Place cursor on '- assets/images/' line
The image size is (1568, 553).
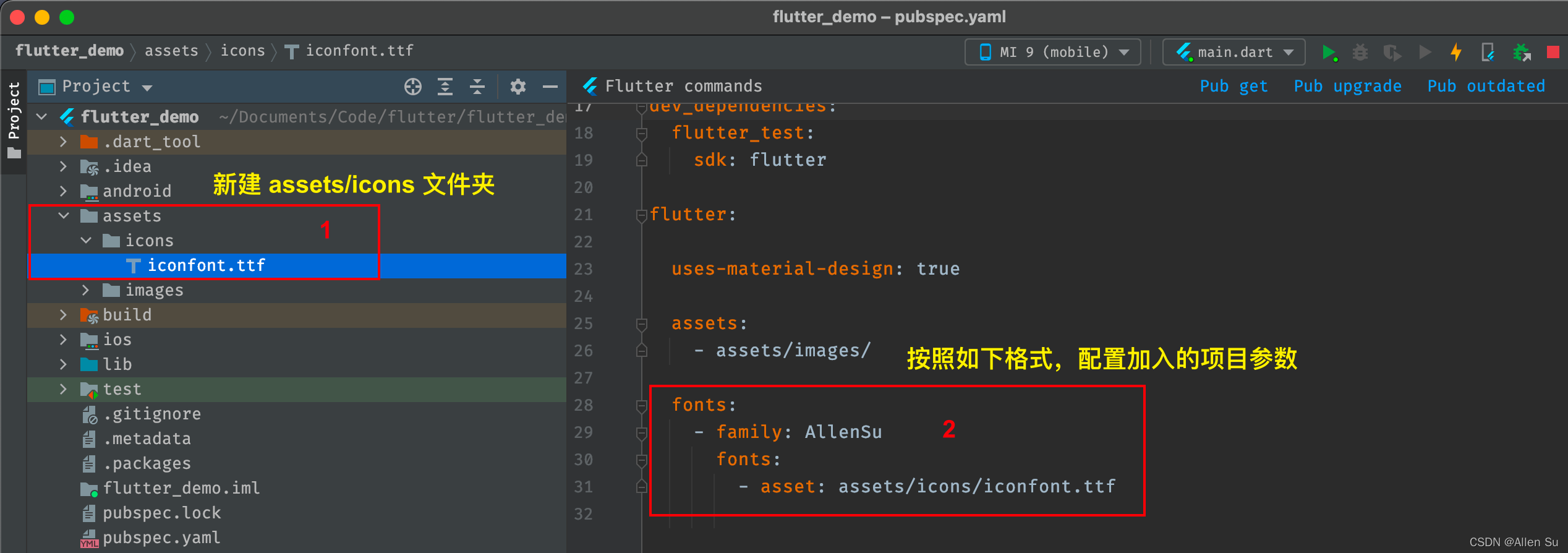point(782,351)
